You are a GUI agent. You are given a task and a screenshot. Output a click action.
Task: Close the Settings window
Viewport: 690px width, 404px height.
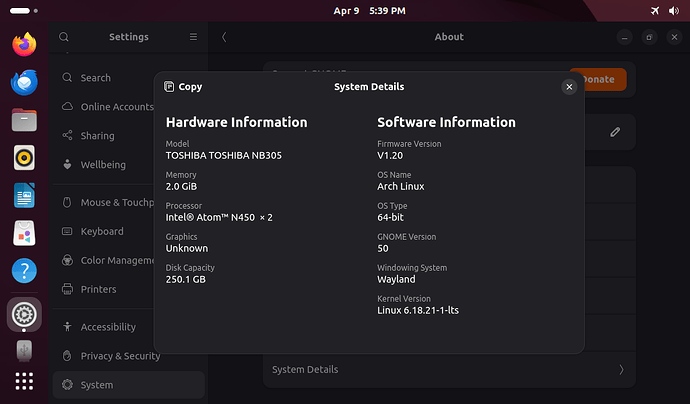click(x=674, y=37)
